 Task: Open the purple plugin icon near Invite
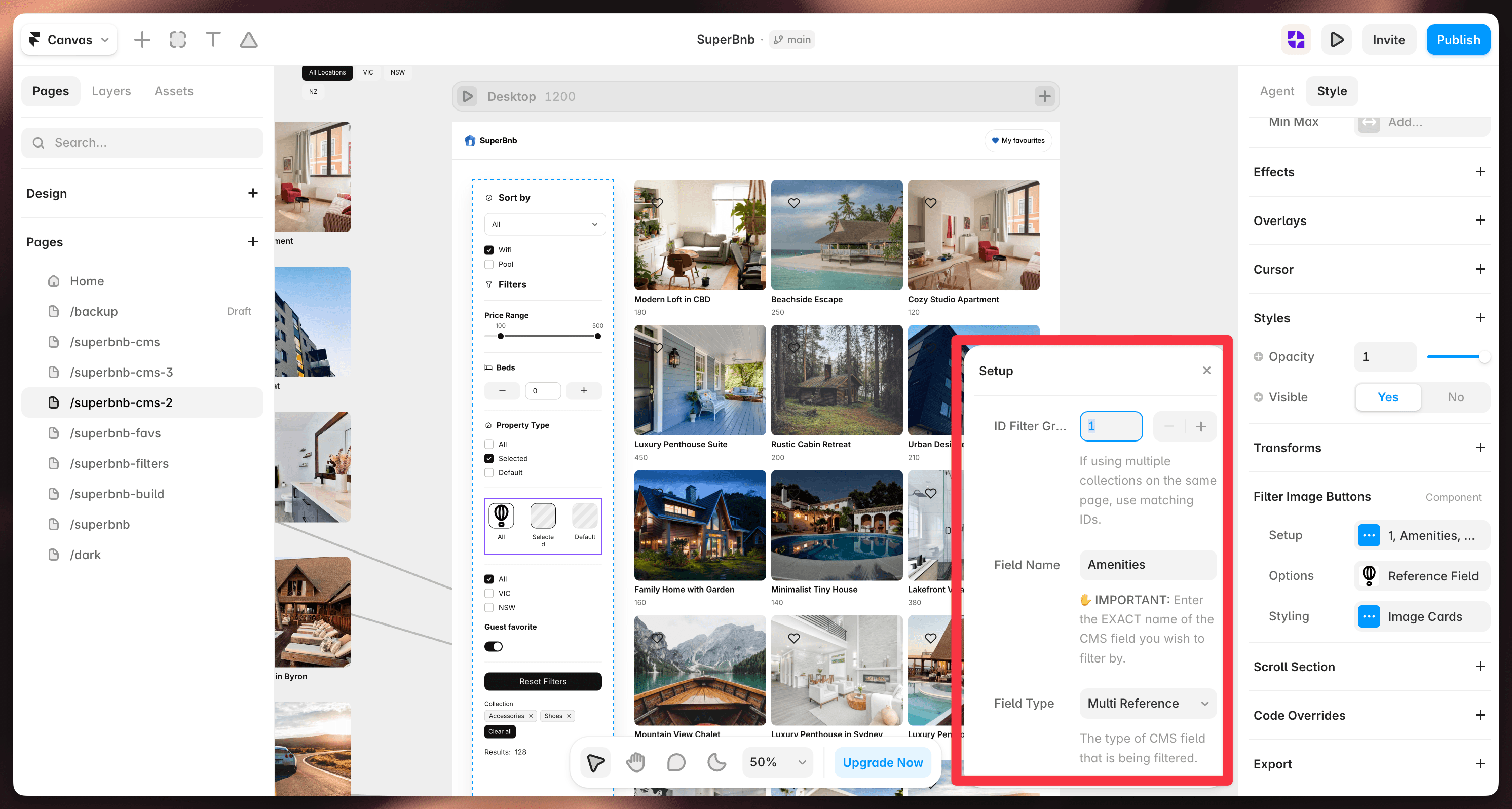1296,40
